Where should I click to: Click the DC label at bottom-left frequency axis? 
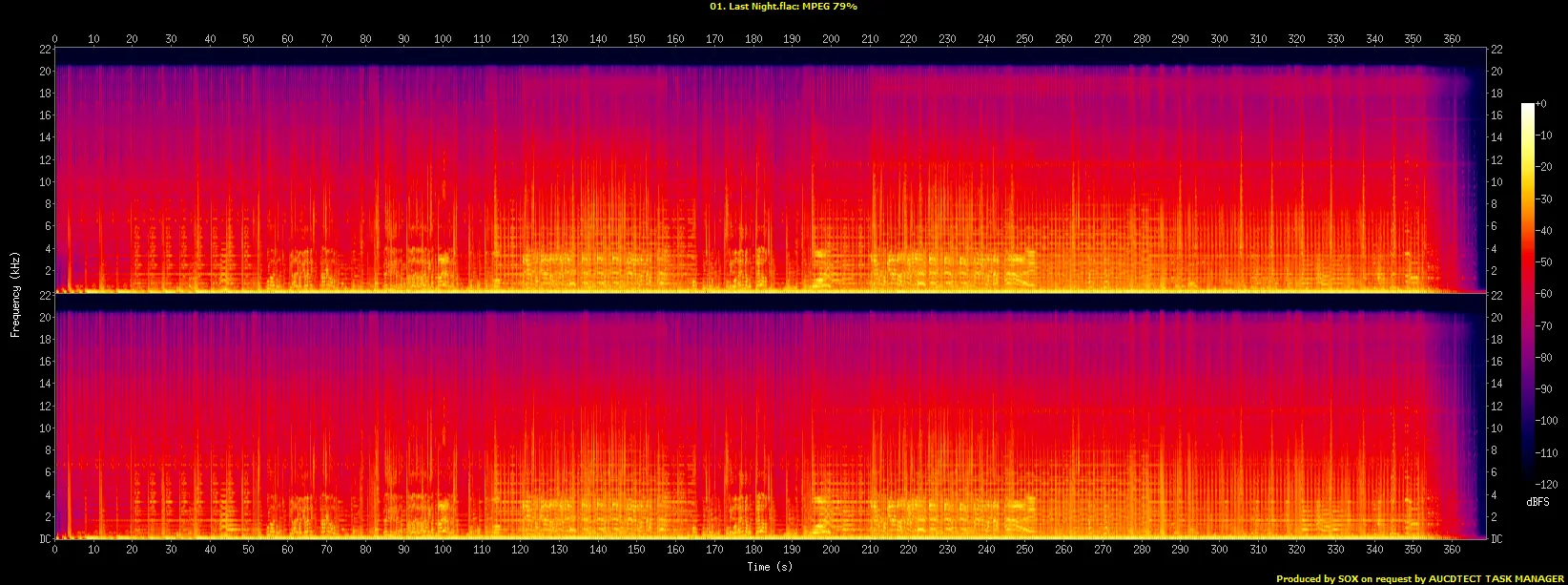[x=43, y=539]
